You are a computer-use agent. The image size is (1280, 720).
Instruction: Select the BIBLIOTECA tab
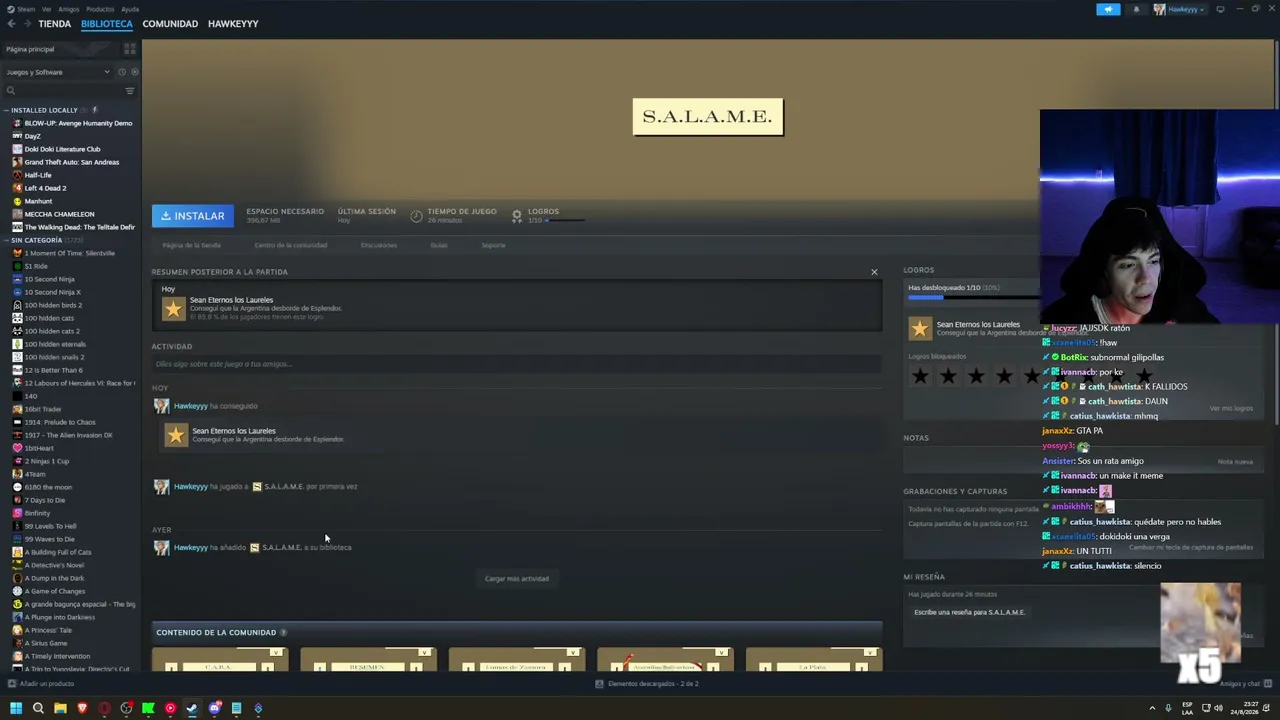coord(107,24)
